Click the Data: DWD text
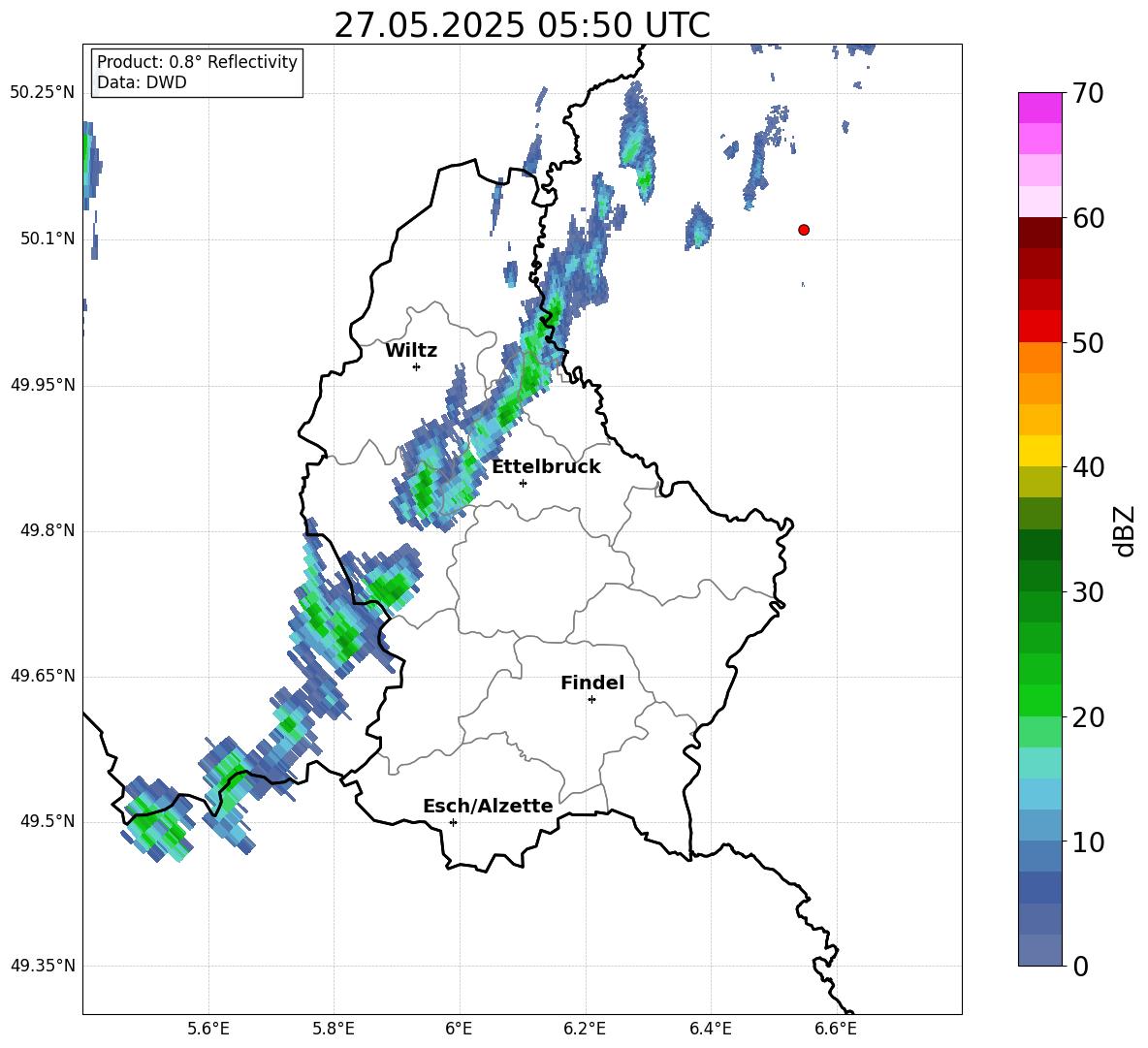The image size is (1148, 1048). (x=142, y=82)
